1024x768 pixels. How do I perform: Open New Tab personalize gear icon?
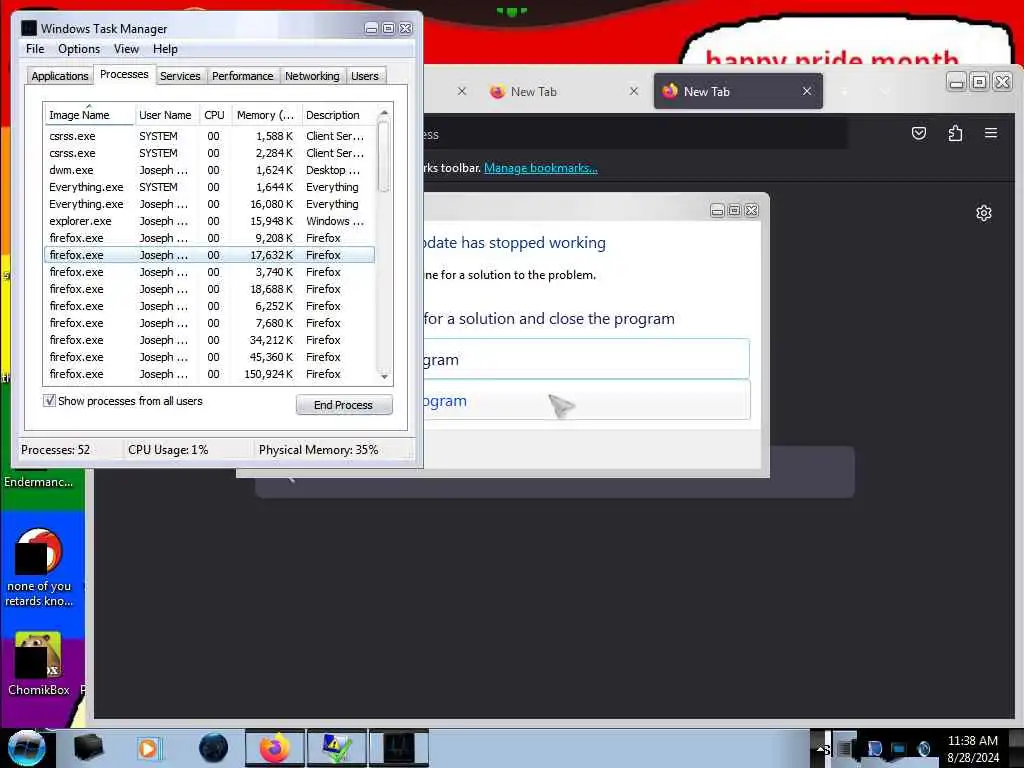pyautogui.click(x=984, y=213)
